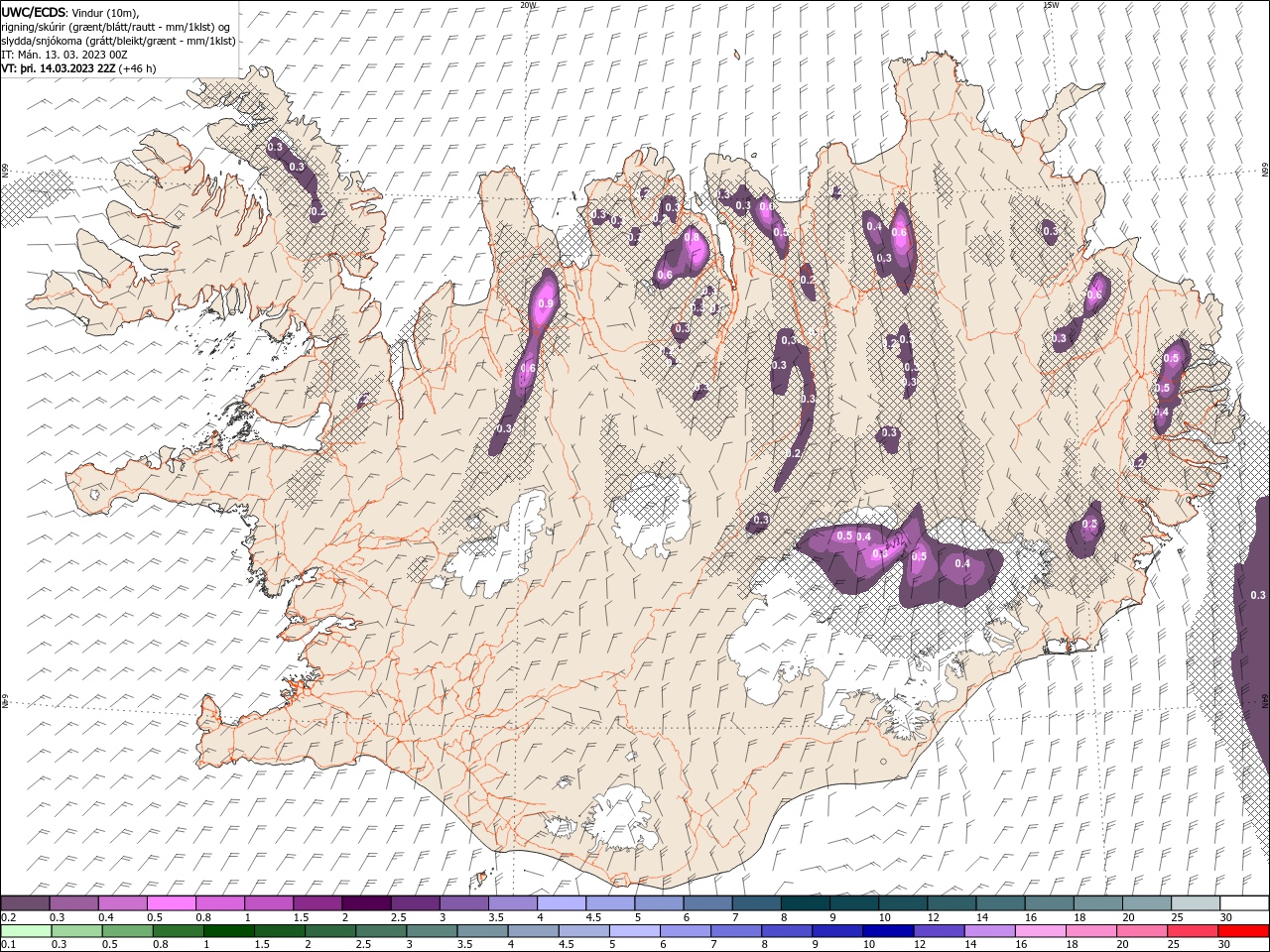Pick the white upper-row swatch after 30
The width and height of the screenshot is (1270, 952).
coord(1244,903)
